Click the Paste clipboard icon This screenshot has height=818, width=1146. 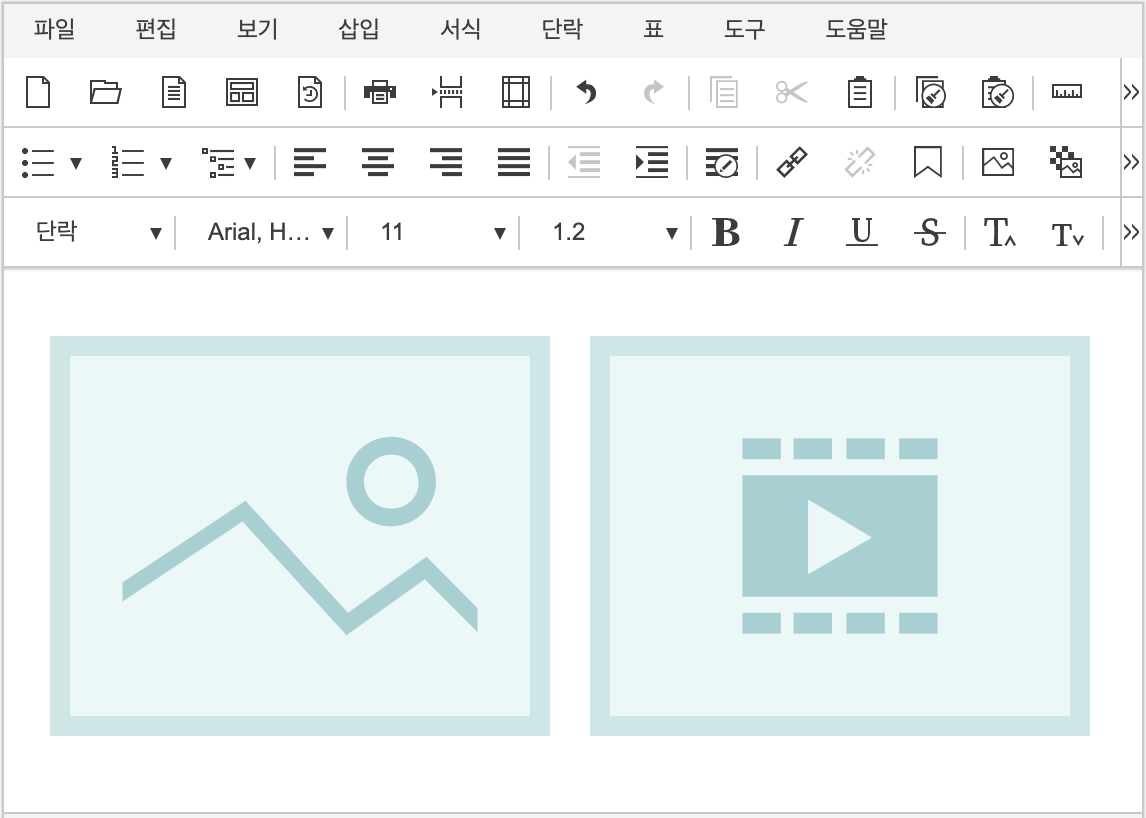point(859,92)
